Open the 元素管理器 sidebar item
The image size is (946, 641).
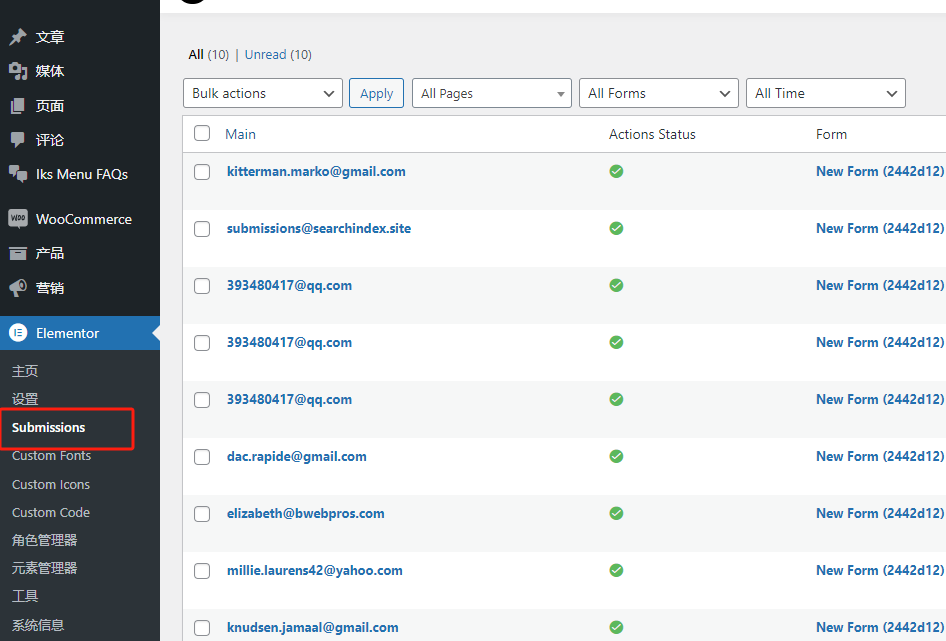pyautogui.click(x=45, y=568)
